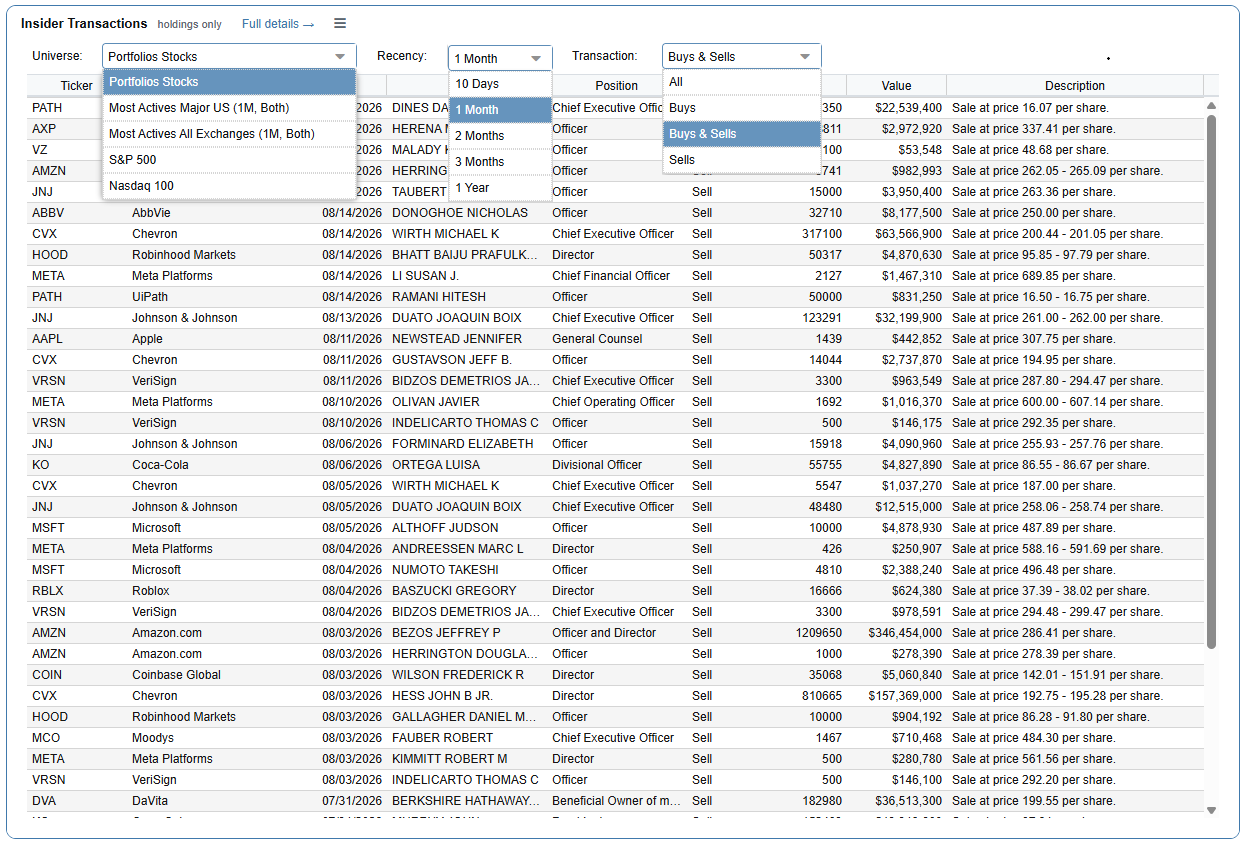The image size is (1243, 841).
Task: Select Portfolios Stocks option in list
Action: tap(229, 82)
